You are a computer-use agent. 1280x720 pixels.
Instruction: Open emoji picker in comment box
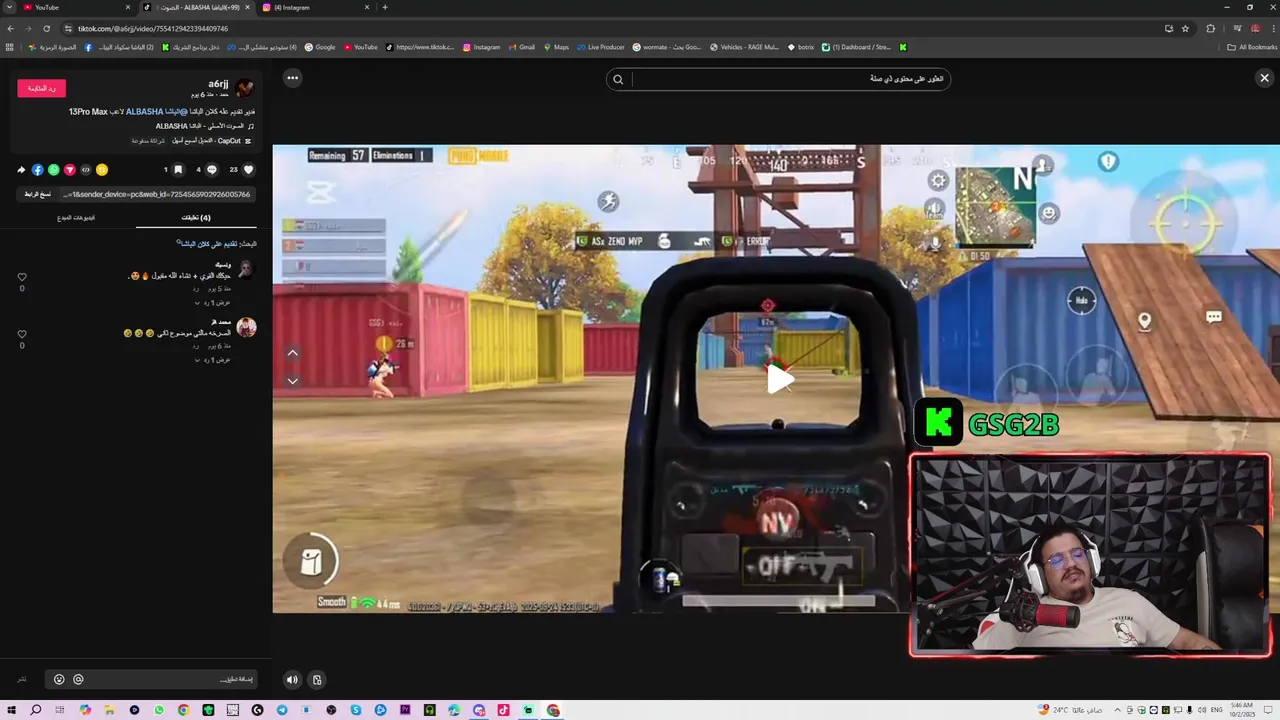(59, 680)
